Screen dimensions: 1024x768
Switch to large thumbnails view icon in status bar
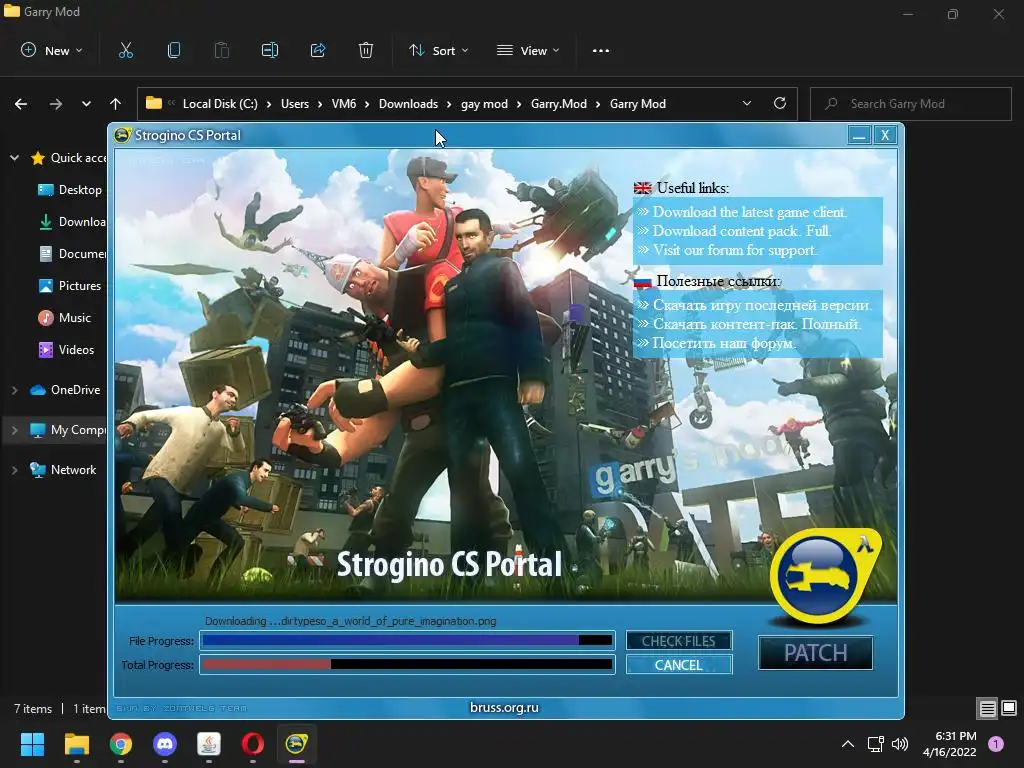tap(1009, 708)
